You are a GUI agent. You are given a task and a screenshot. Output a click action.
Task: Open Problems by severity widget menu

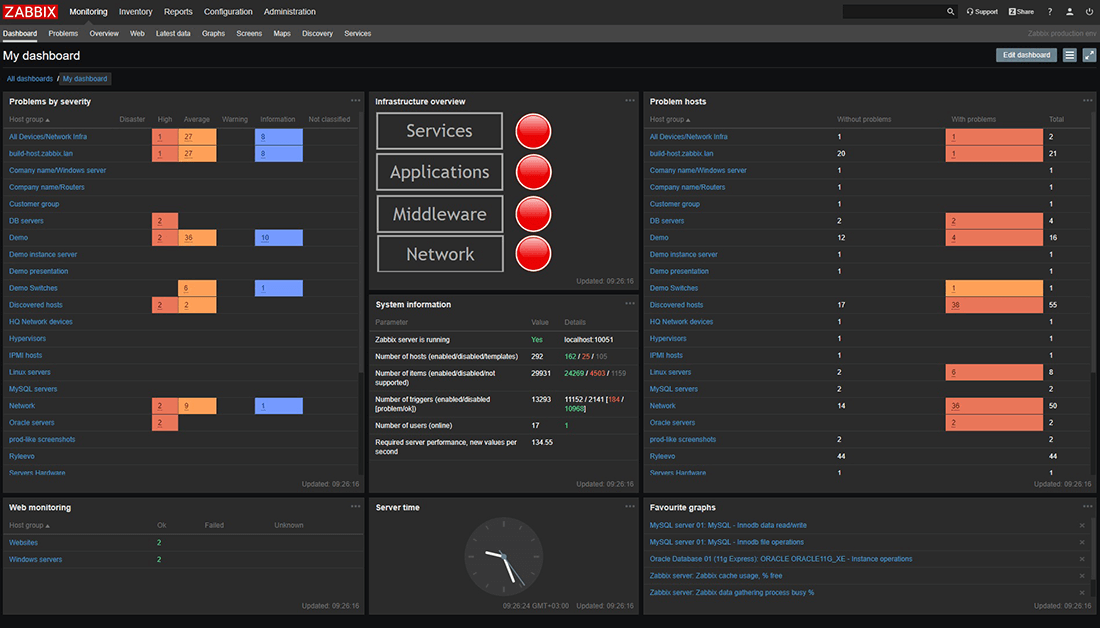point(355,100)
